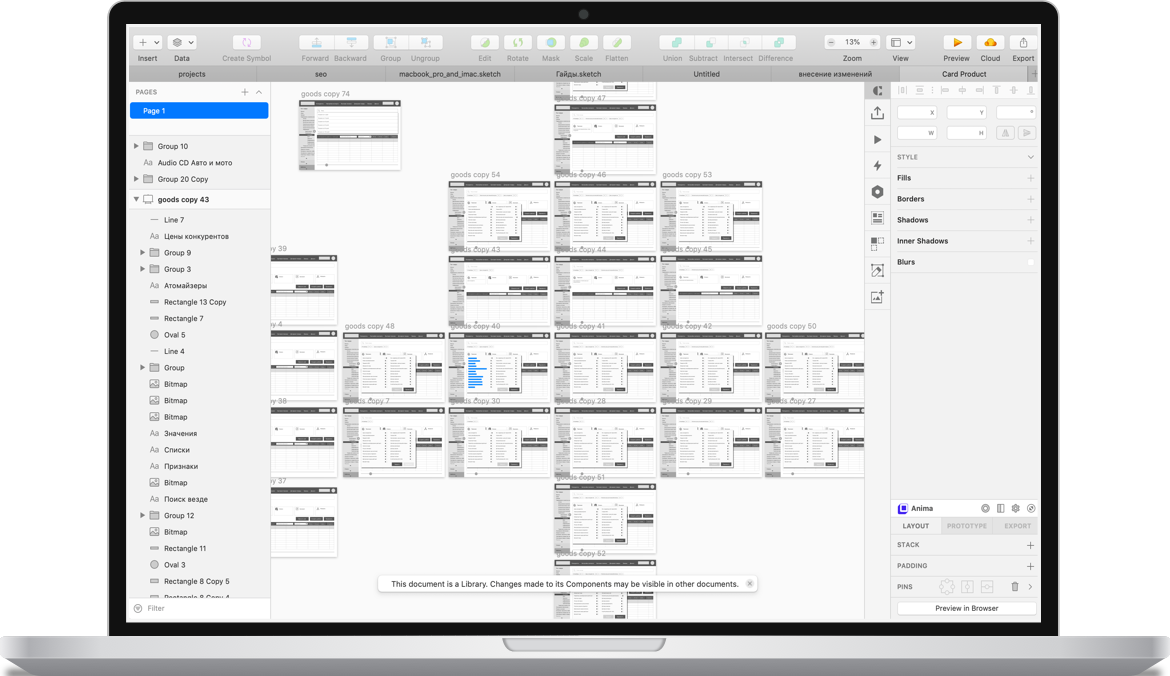Click the Create Symbol toolbar icon
The width and height of the screenshot is (1170, 676).
click(x=246, y=43)
